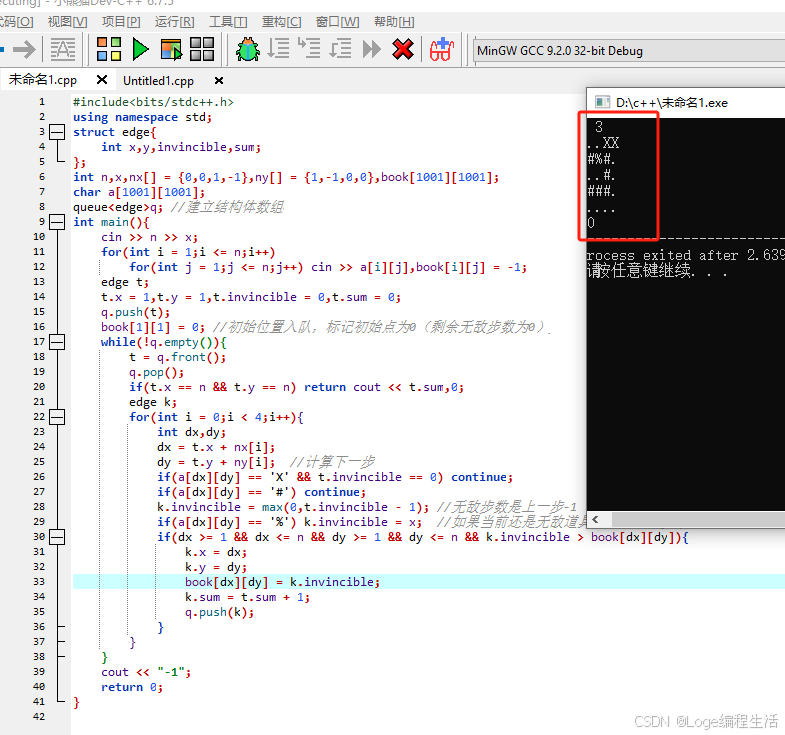Click the continue debugging double-arrow icon

371,49
